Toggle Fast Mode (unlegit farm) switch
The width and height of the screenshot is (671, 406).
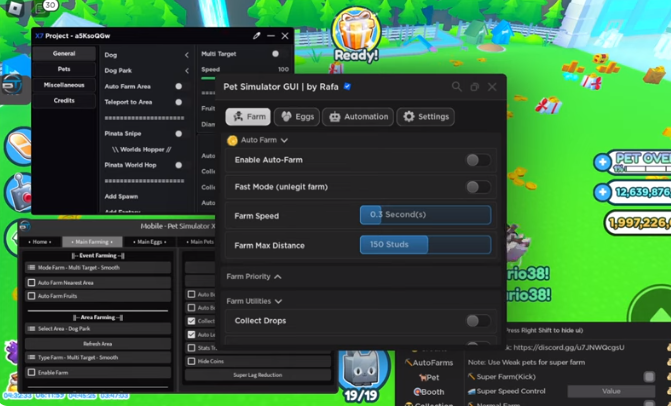[478, 187]
